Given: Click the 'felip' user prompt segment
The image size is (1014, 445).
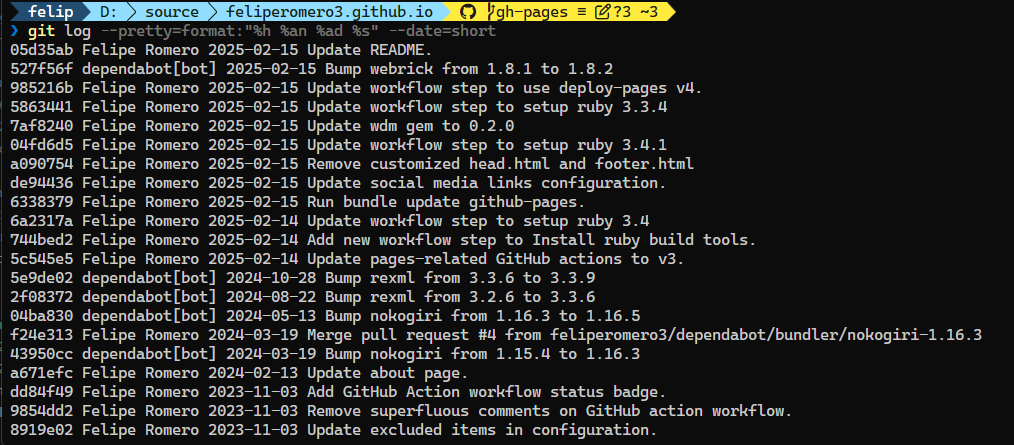Looking at the screenshot, I should coord(50,12).
